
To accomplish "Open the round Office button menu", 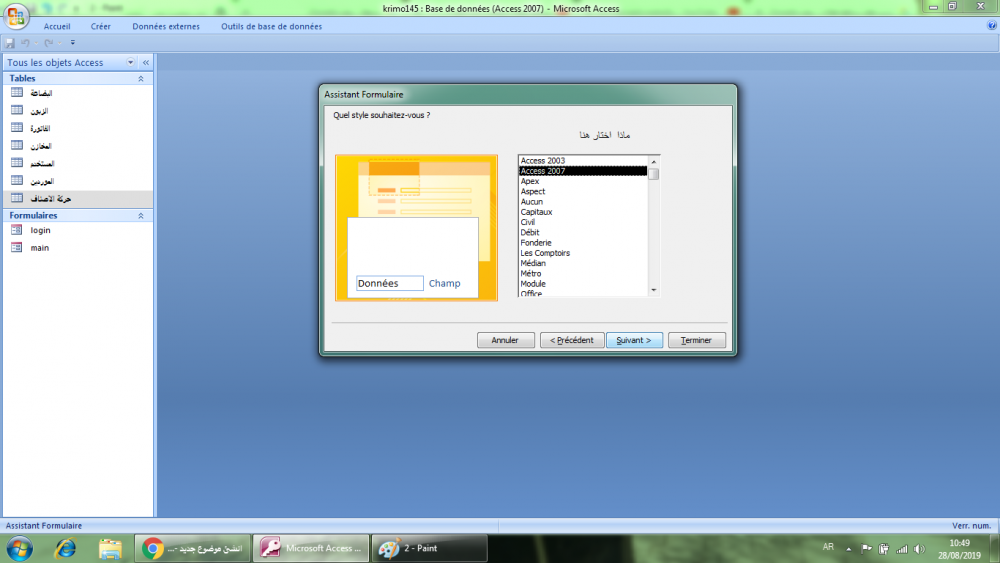I will 16,15.
